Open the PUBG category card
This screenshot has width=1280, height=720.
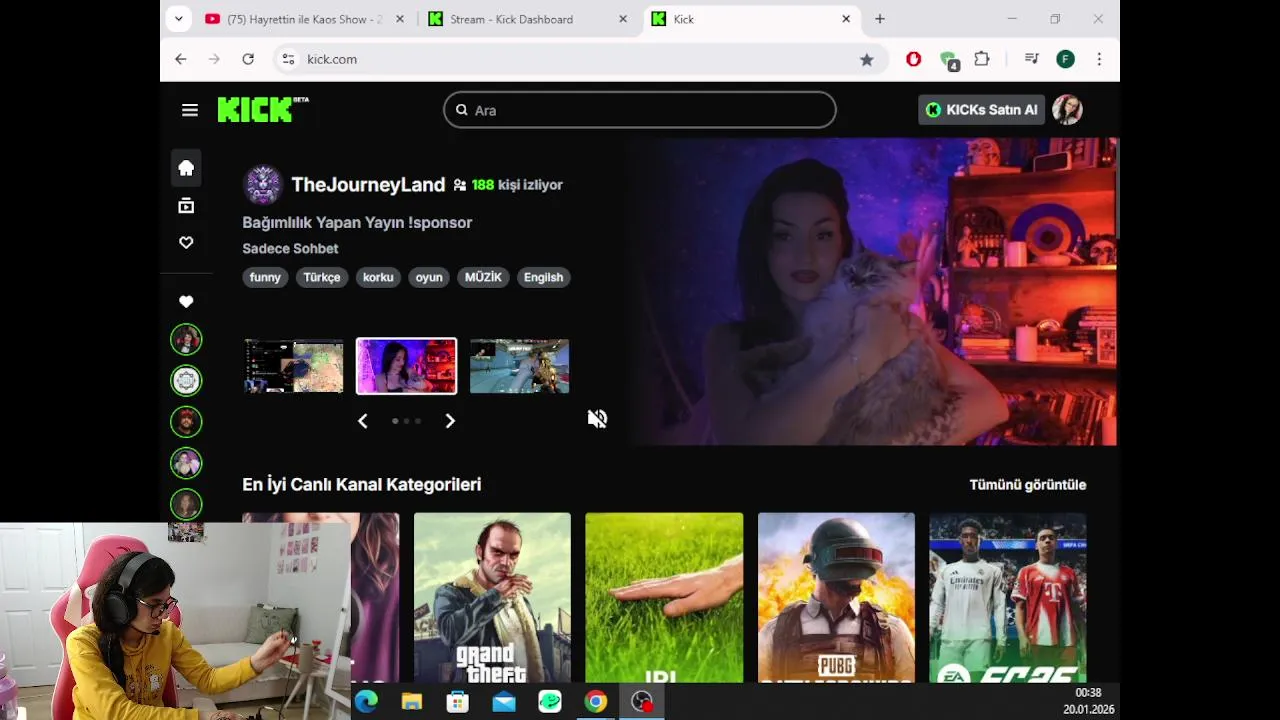836,598
